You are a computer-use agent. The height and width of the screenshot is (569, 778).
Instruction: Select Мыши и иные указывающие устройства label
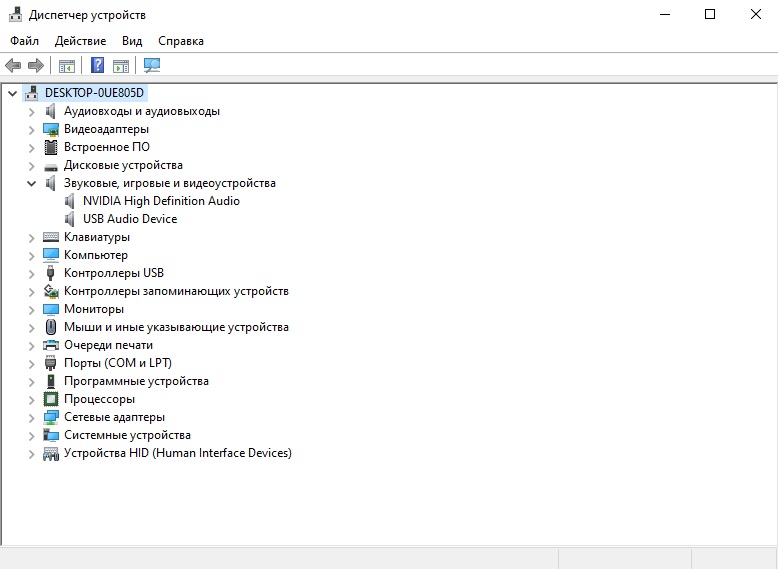[176, 327]
